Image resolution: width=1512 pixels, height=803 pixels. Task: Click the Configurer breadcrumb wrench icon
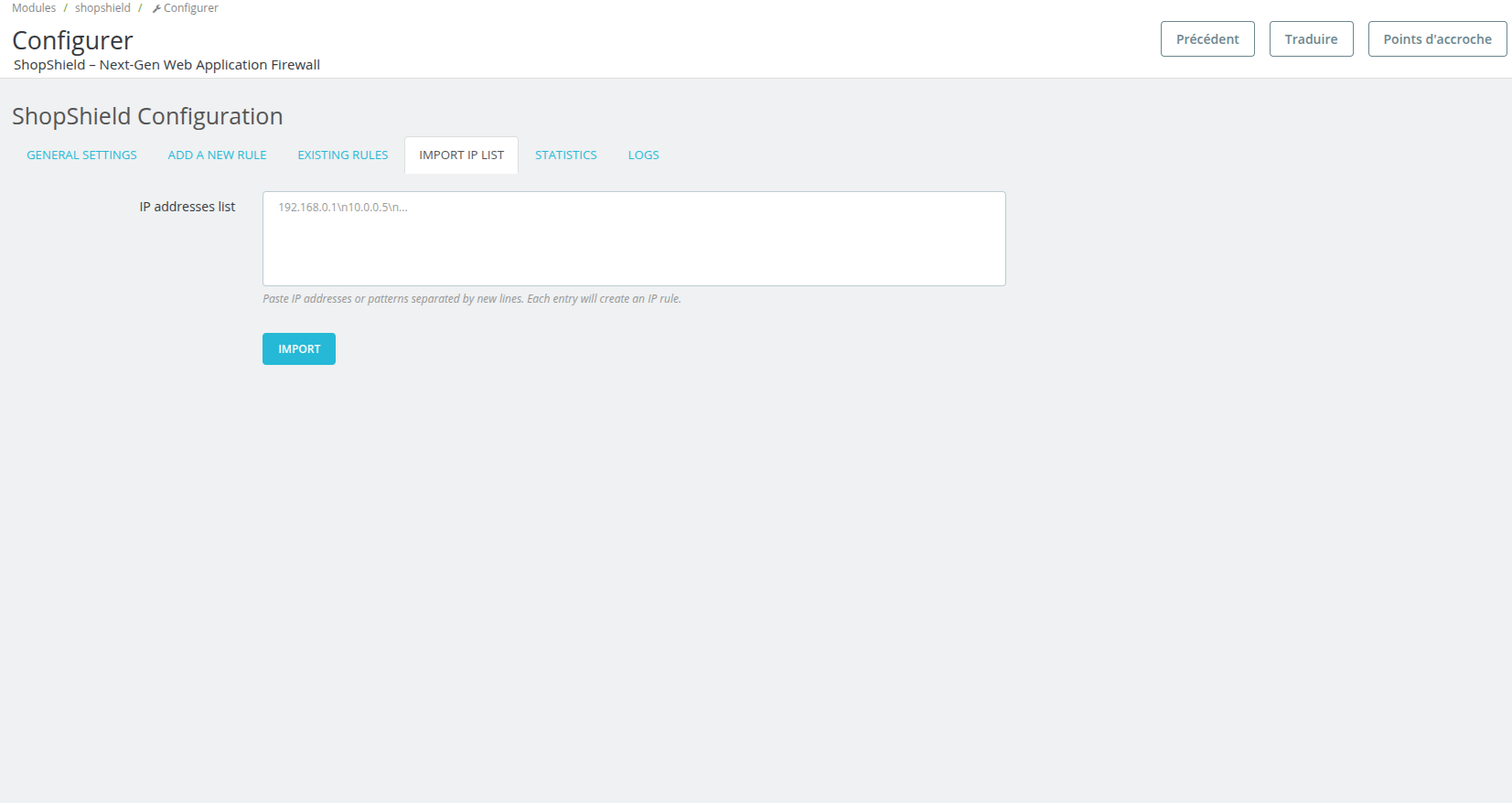click(156, 9)
